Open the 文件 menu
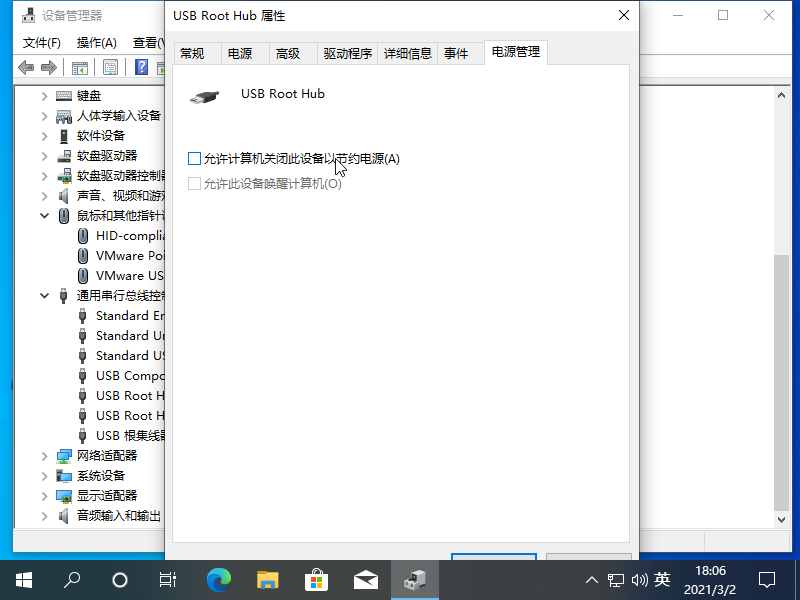Viewport: 800px width, 600px height. [41, 43]
